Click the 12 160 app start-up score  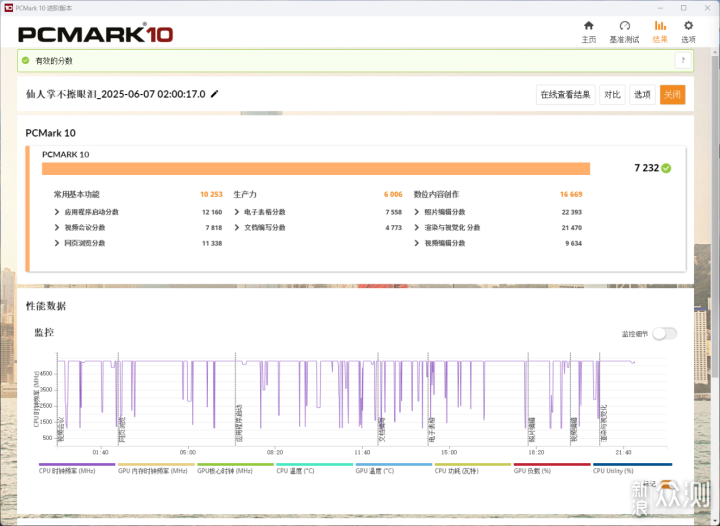212,212
